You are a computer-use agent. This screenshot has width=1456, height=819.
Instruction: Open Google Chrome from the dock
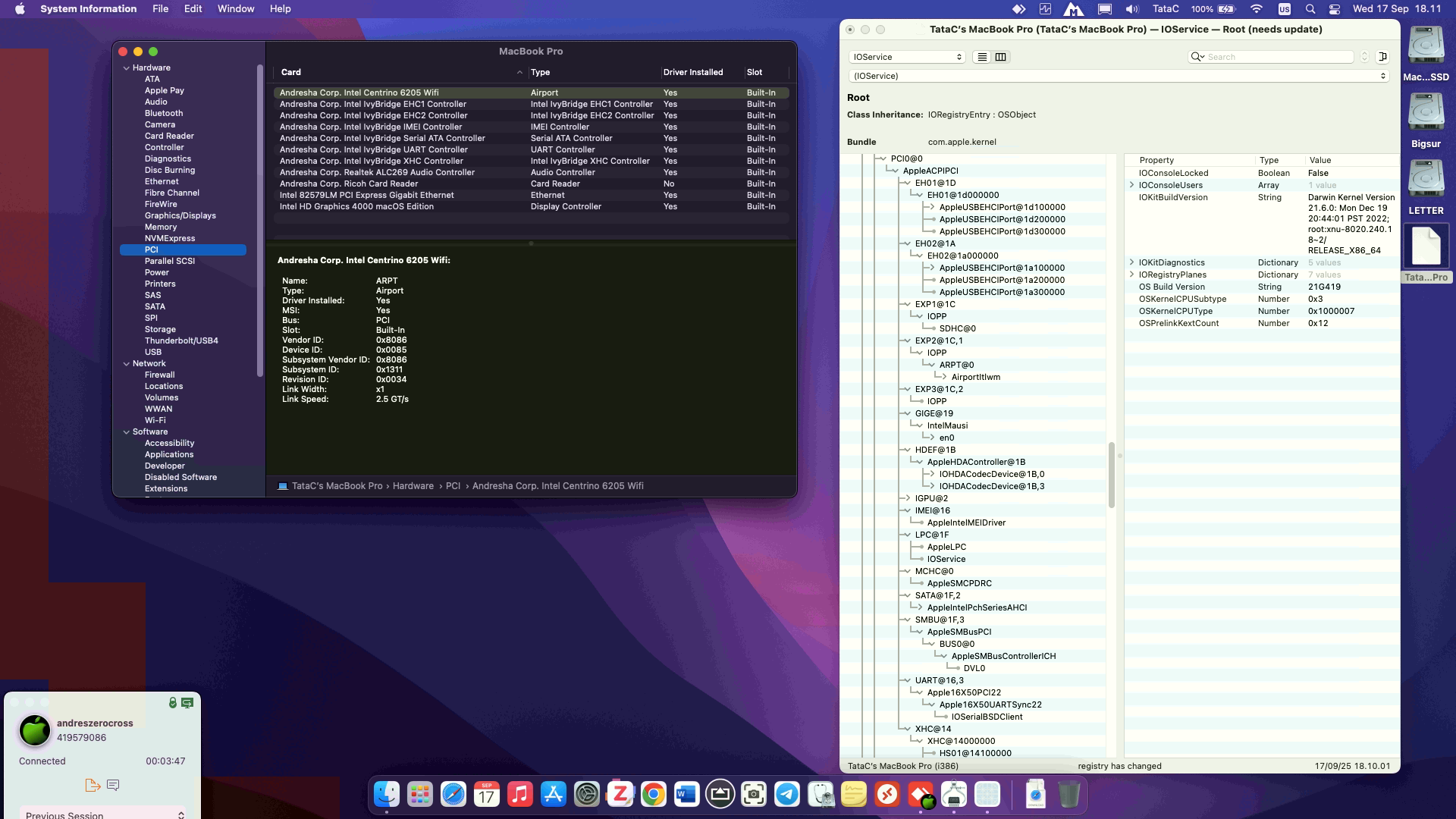[x=653, y=795]
